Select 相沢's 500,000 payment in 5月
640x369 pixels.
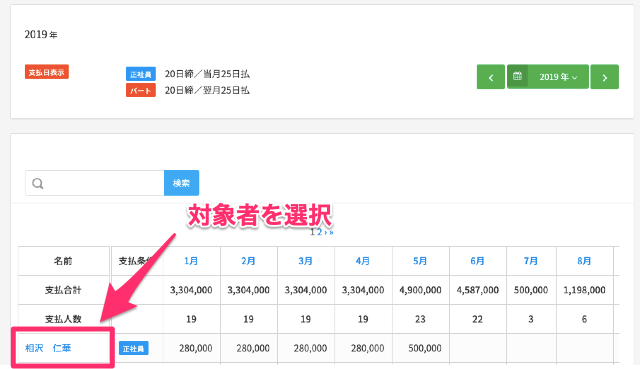click(x=424, y=348)
